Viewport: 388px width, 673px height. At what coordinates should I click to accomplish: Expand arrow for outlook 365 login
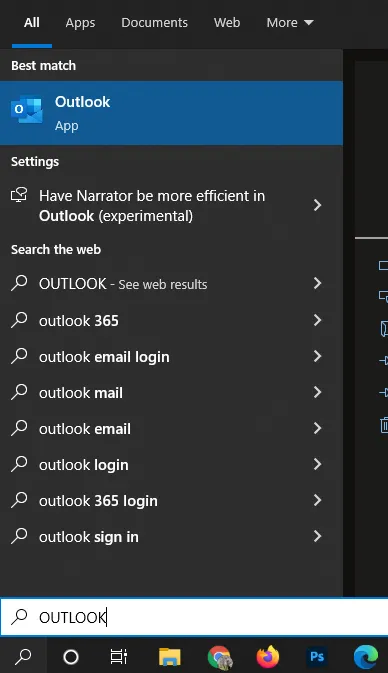(x=317, y=500)
